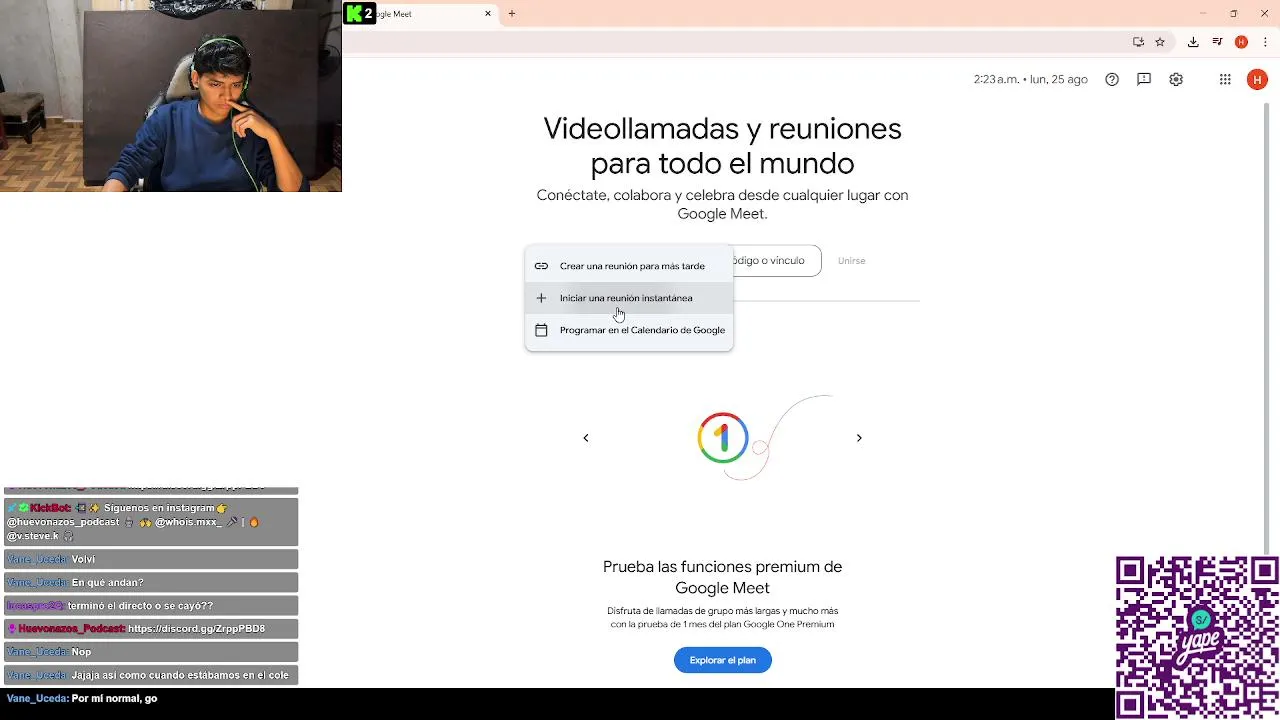Image resolution: width=1280 pixels, height=720 pixels.
Task: Click the time and date text '2:23 a.m.'
Action: (1030, 80)
